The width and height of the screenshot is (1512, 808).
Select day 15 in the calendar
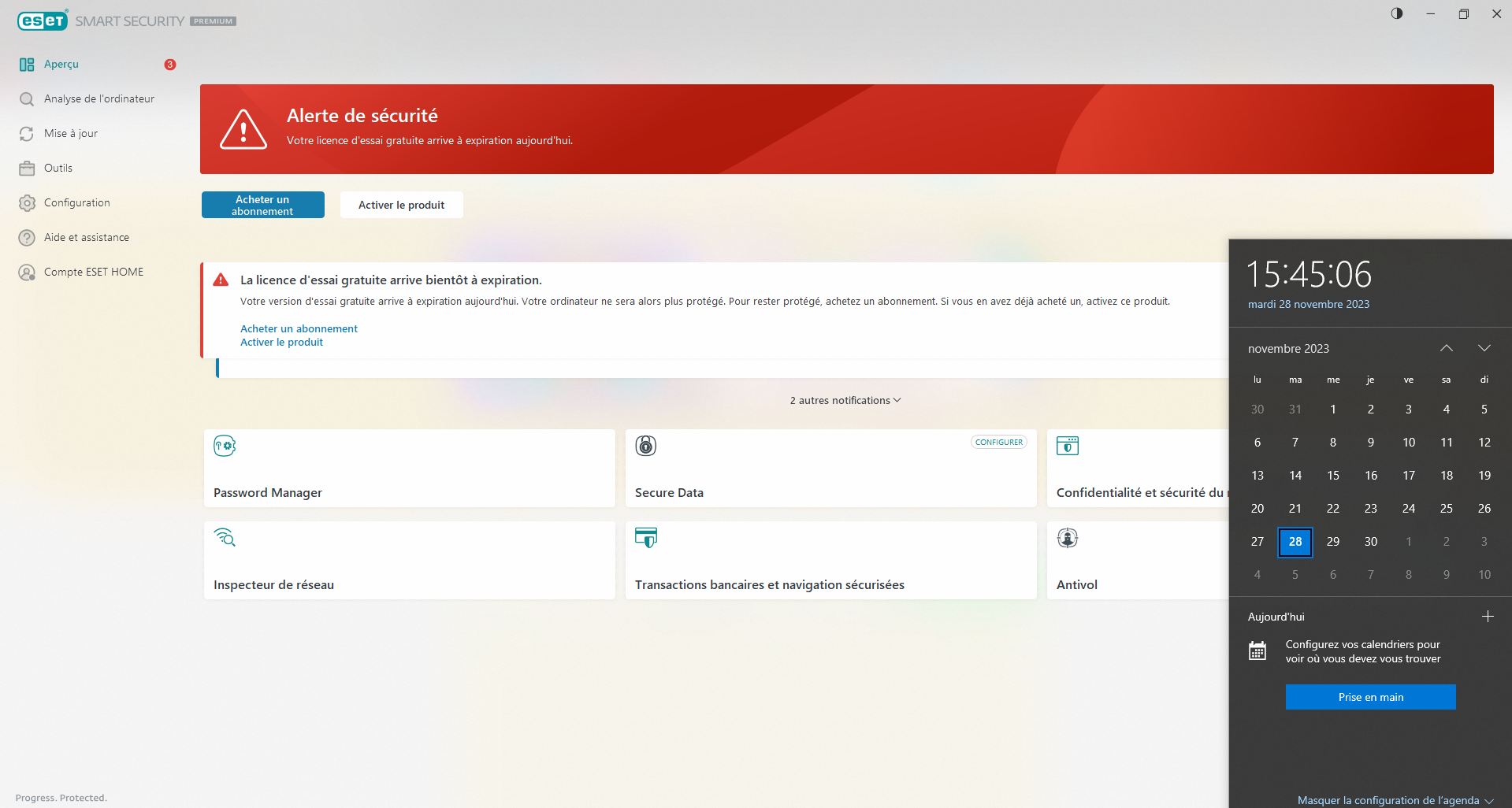click(1333, 476)
